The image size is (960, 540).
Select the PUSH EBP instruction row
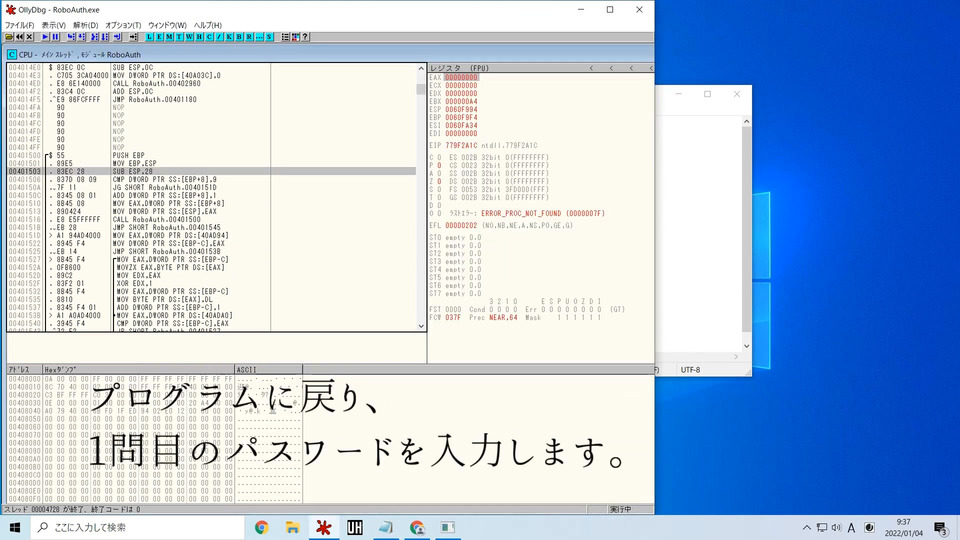[211, 156]
